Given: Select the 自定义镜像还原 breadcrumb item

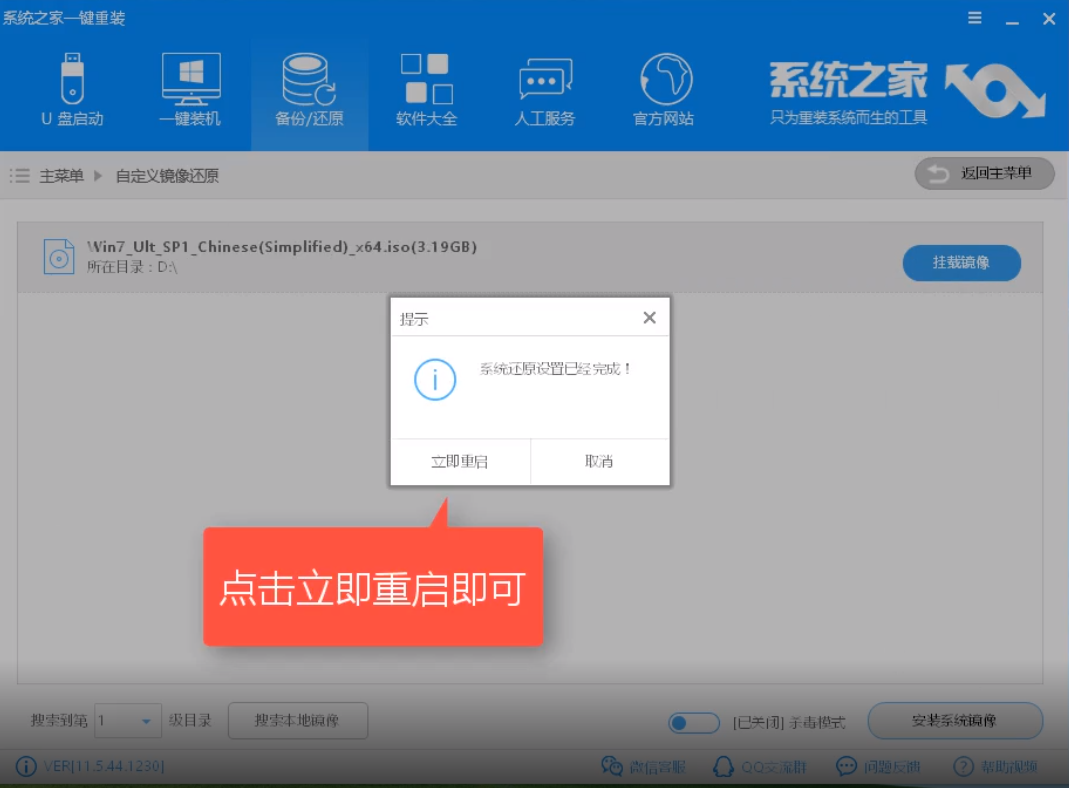Looking at the screenshot, I should coord(166,175).
